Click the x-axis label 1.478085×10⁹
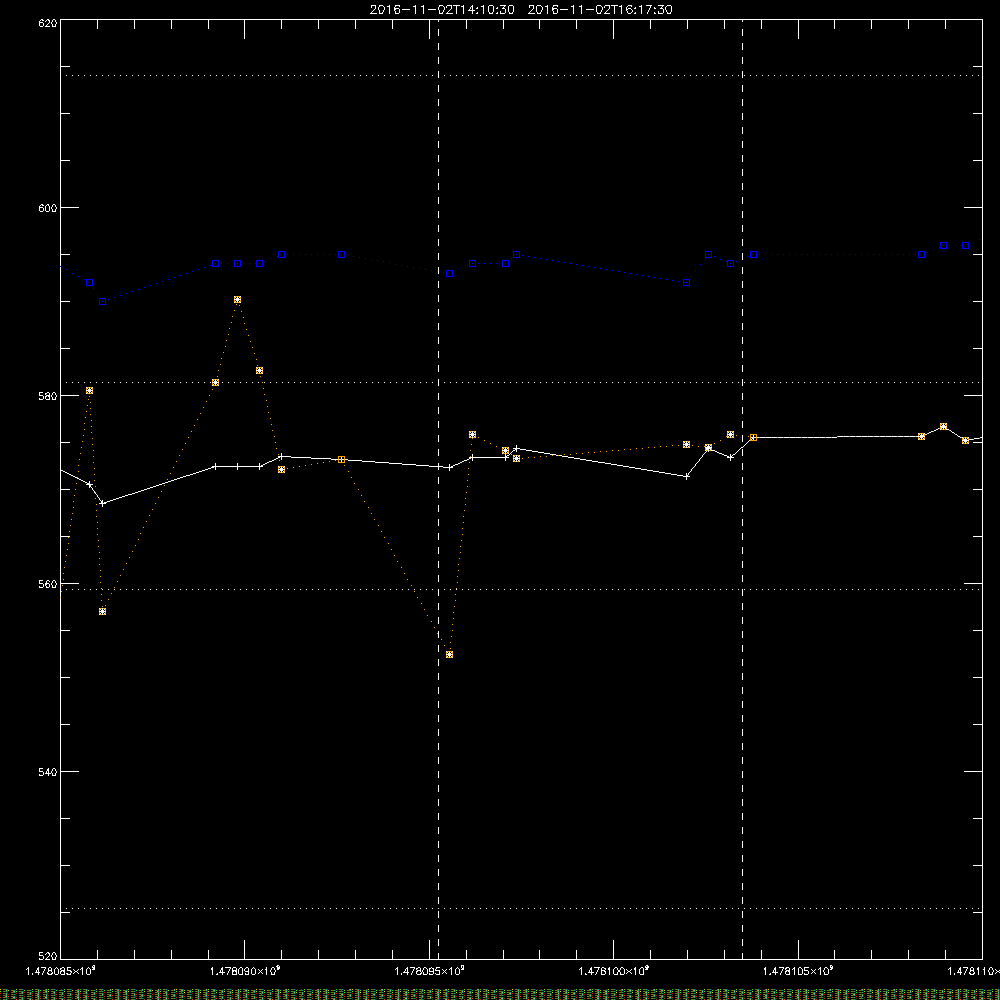Viewport: 1000px width, 1000px height. (x=61, y=971)
